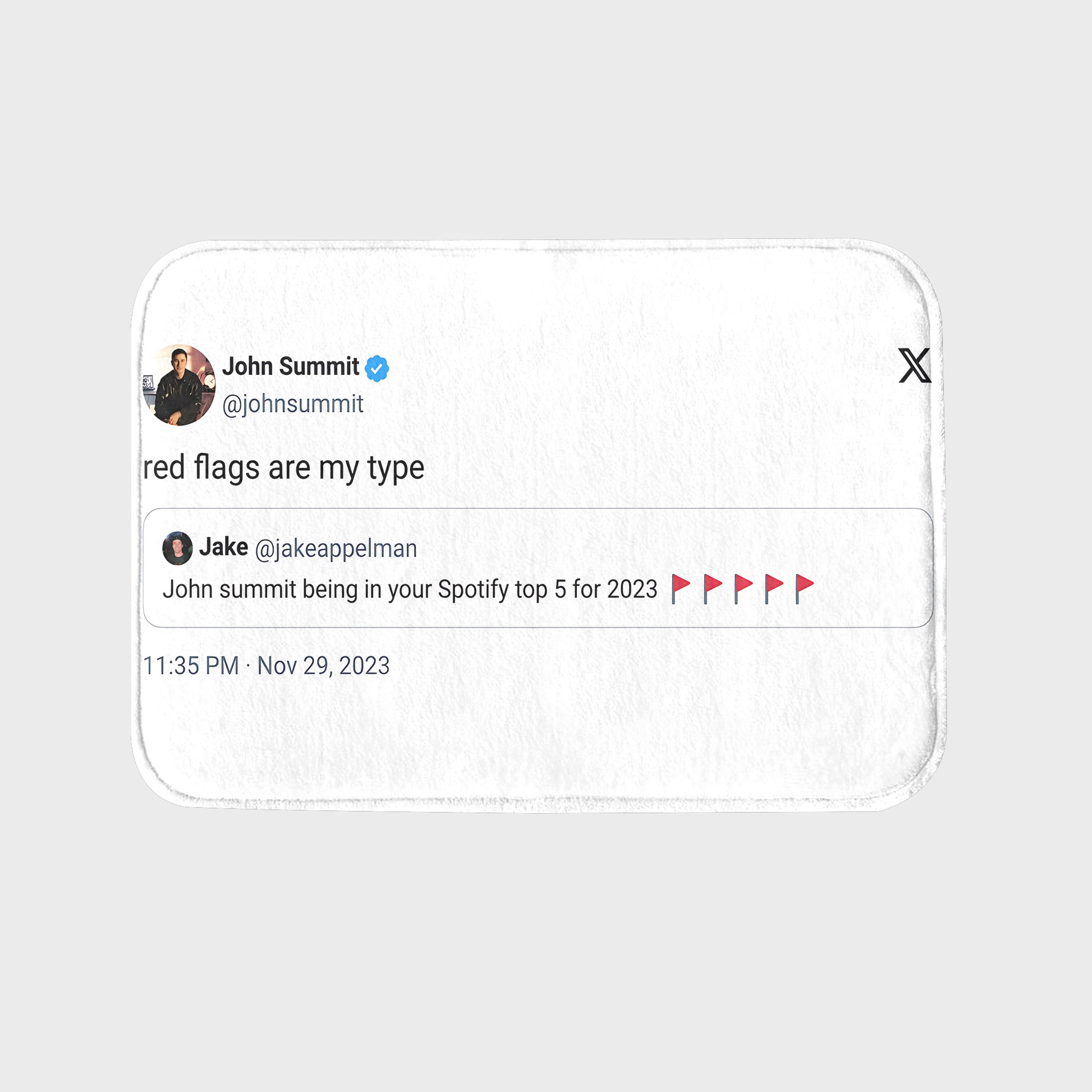Click the 11:35 PM timestamp
Viewport: 1092px width, 1092px height.
point(191,666)
